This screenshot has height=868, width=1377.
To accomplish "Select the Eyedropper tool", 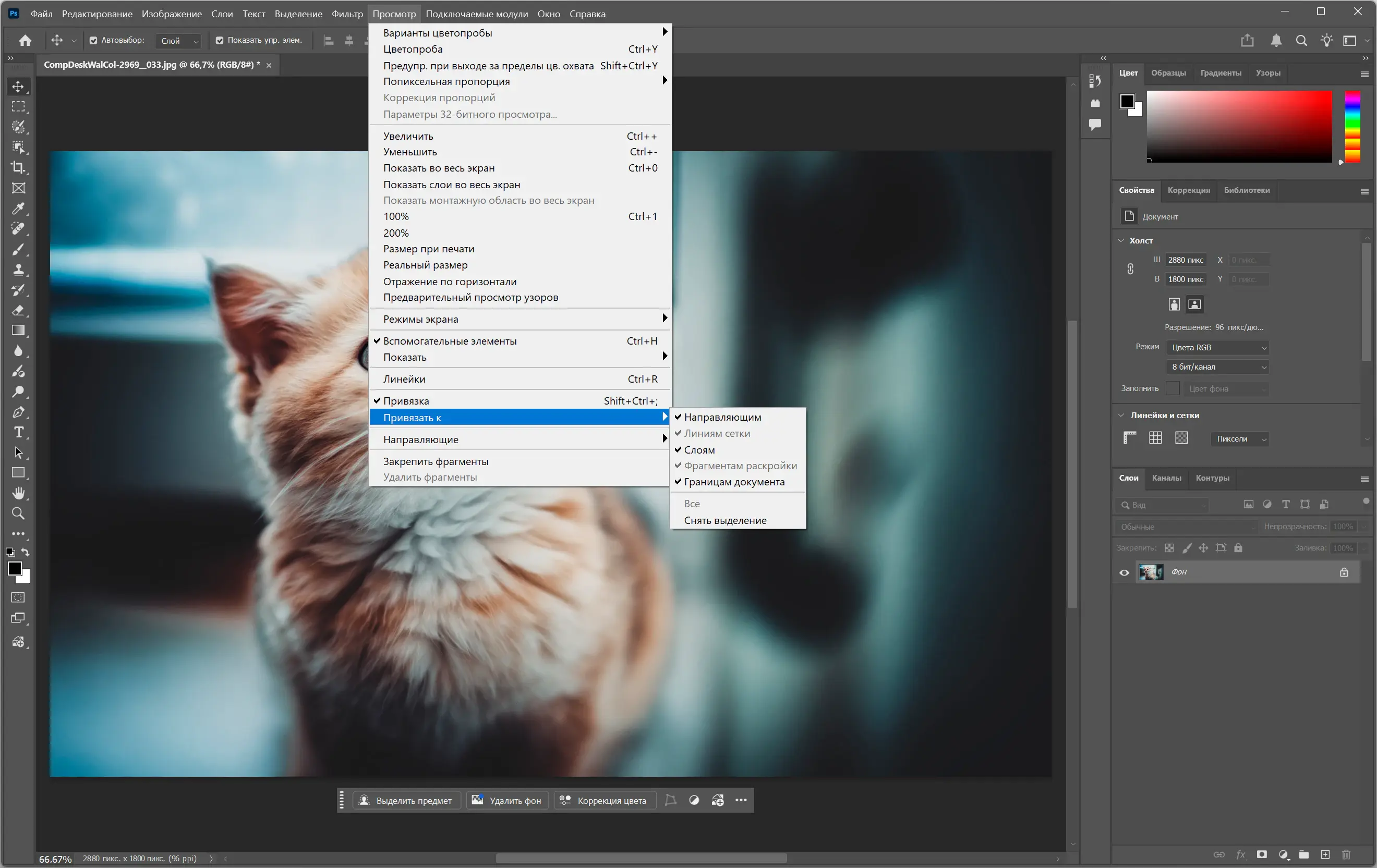I will [18, 209].
